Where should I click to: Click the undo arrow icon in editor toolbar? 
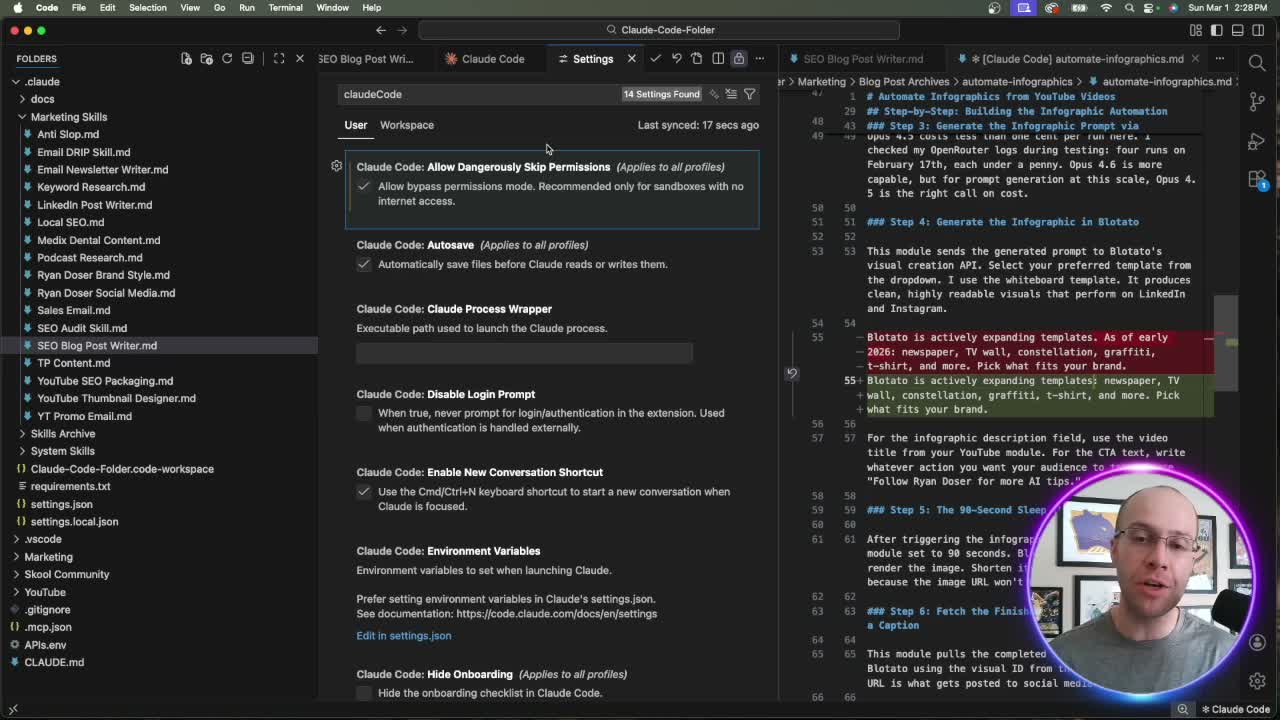676,59
